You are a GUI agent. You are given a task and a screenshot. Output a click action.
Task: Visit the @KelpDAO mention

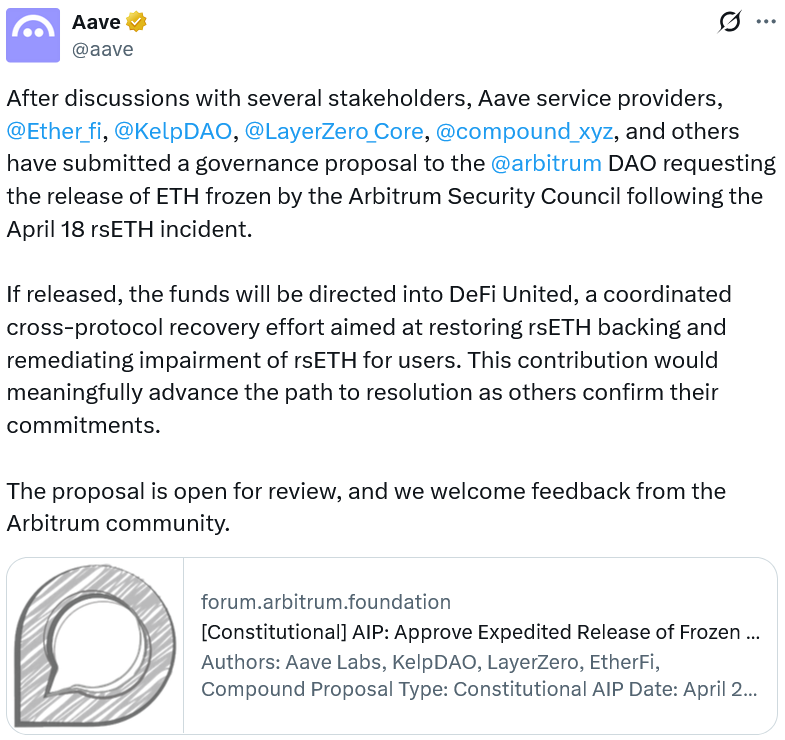click(172, 131)
